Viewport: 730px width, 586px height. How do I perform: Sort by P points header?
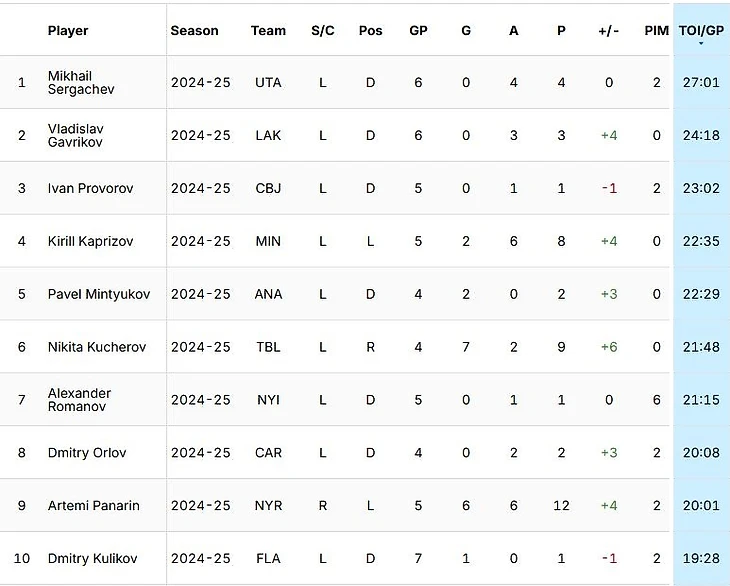561,31
